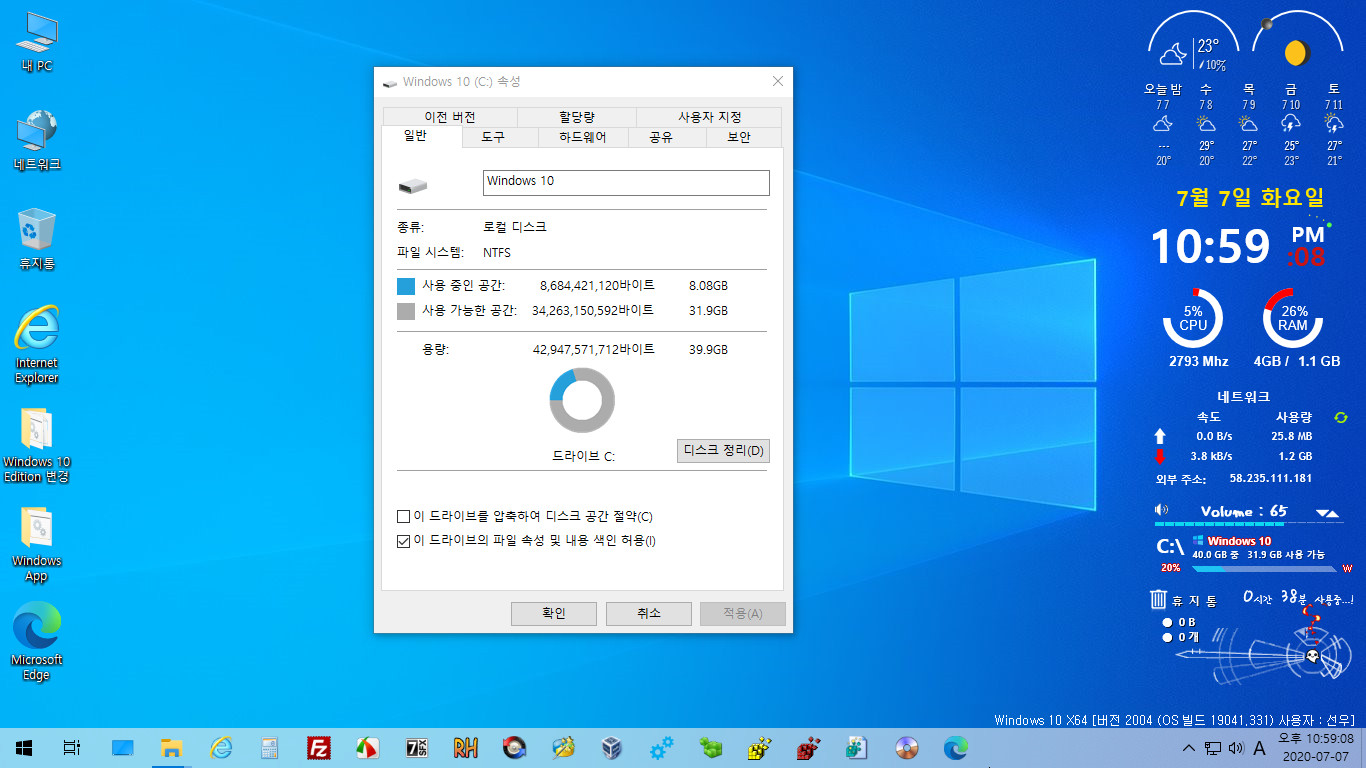Enable the compress this drive checkbox
1366x768 pixels.
403,517
